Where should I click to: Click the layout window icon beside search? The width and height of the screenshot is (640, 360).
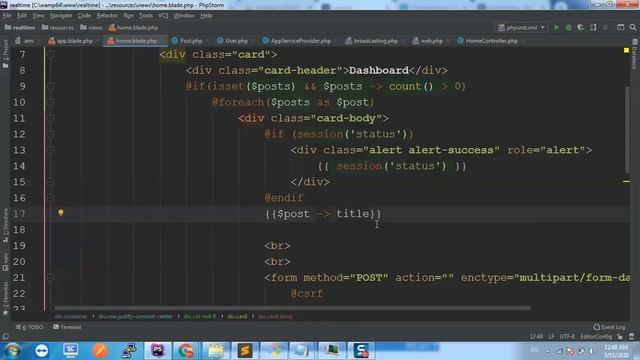620,27
